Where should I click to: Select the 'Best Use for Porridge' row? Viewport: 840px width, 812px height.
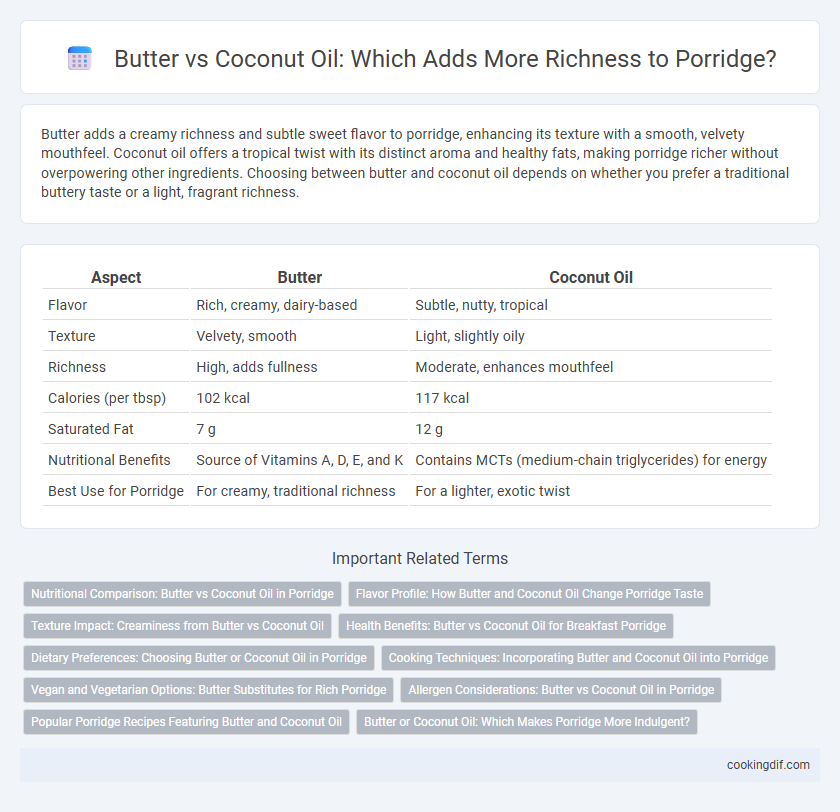click(407, 491)
